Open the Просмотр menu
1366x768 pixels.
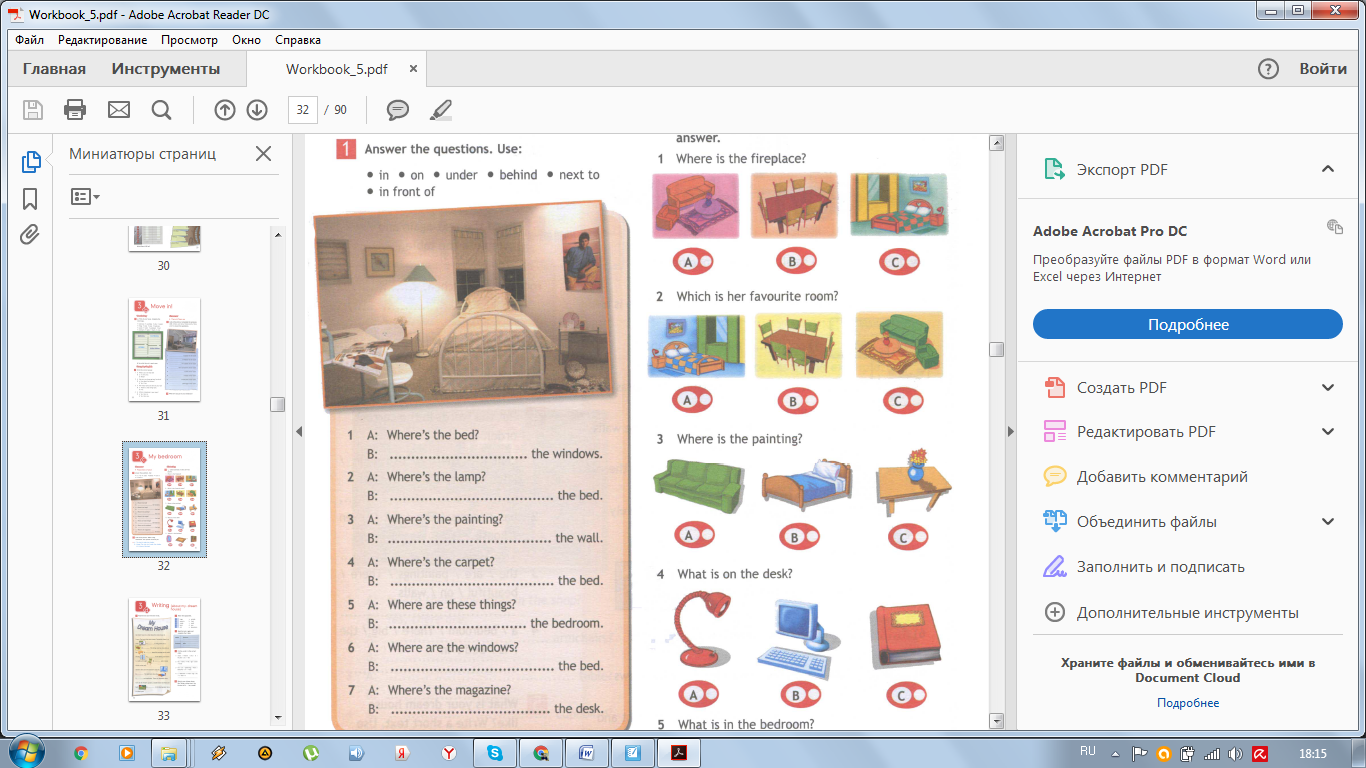coord(189,40)
